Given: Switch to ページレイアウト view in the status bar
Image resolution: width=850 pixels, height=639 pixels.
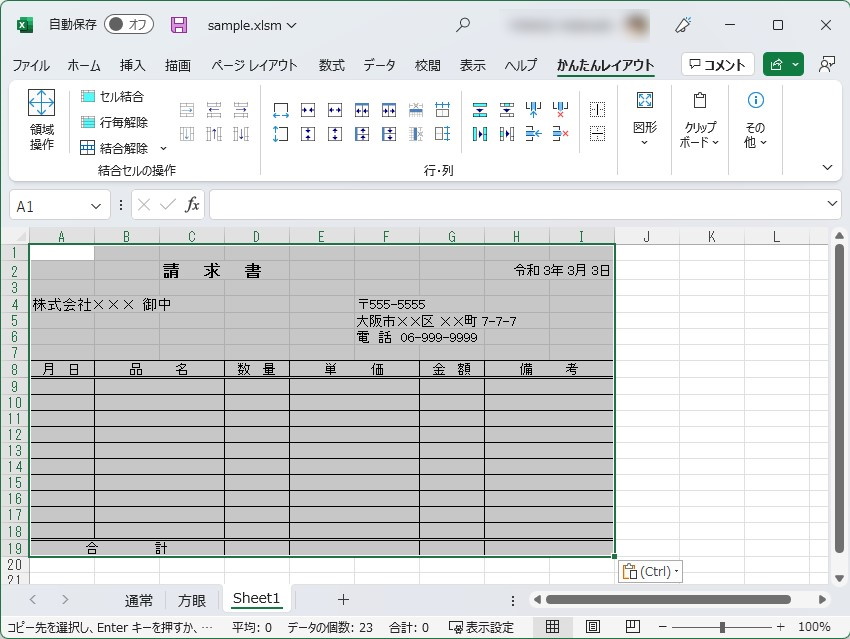Looking at the screenshot, I should click(x=592, y=625).
